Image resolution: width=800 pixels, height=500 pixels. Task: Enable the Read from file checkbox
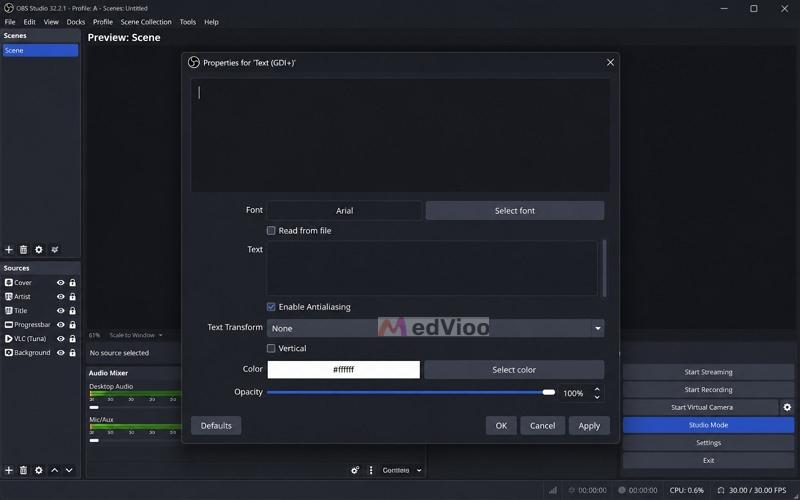coord(271,231)
